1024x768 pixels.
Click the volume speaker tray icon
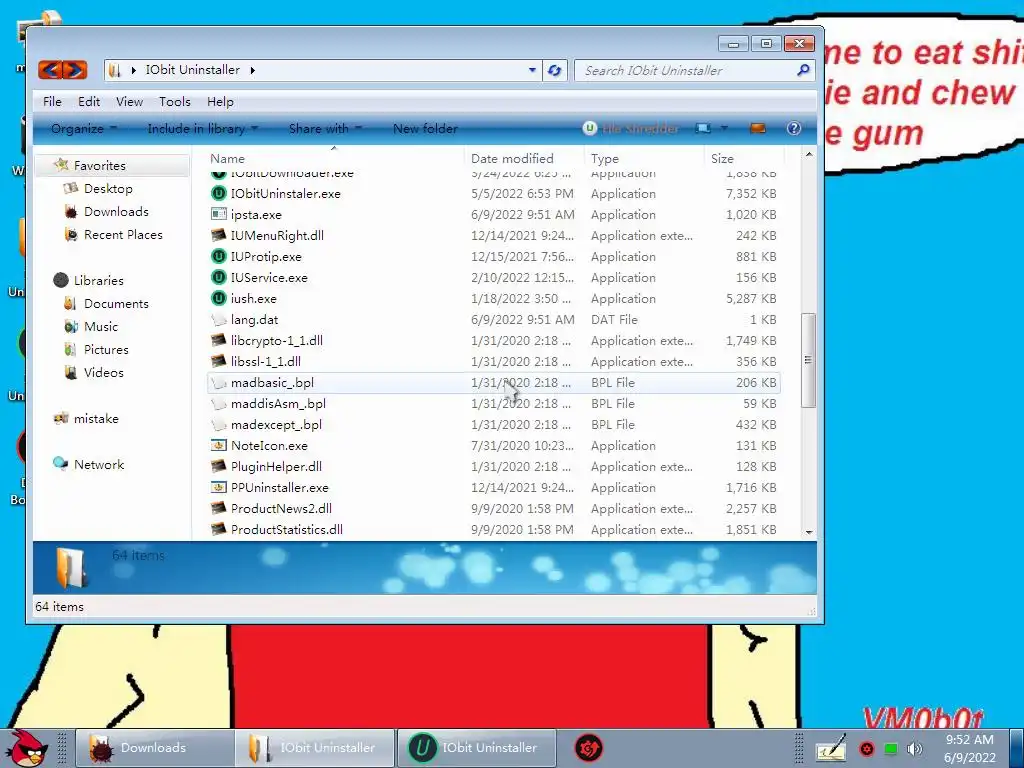(x=915, y=748)
